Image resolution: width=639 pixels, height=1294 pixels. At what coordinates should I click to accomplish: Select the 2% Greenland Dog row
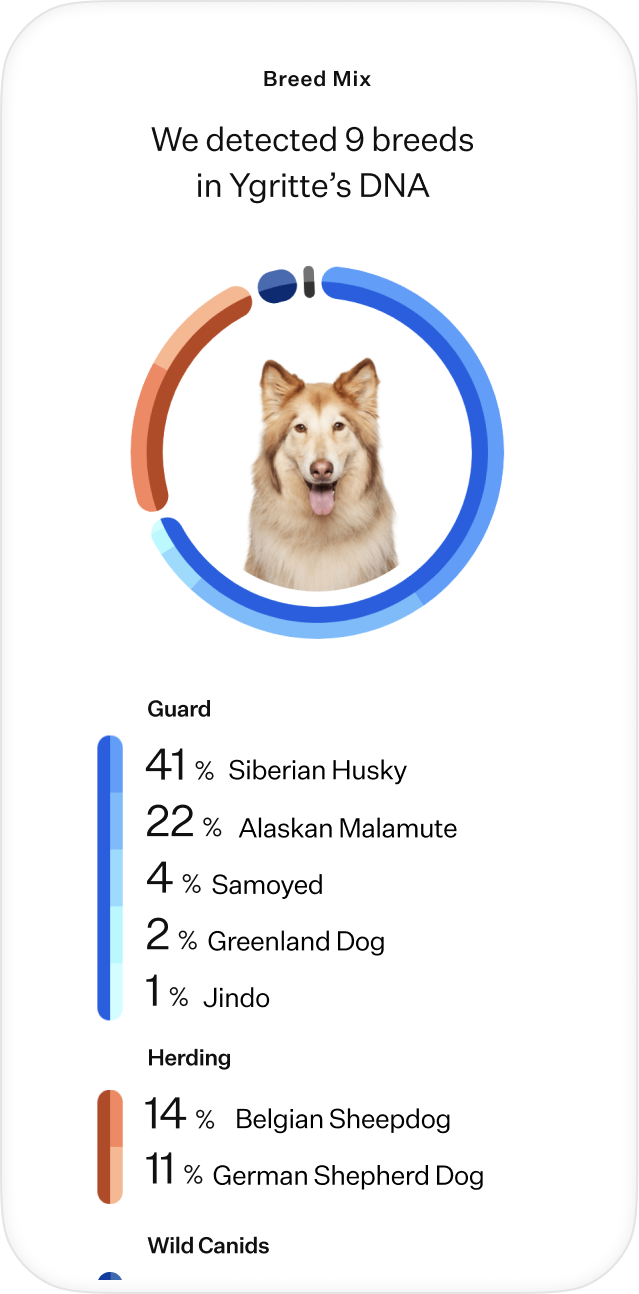(265, 938)
